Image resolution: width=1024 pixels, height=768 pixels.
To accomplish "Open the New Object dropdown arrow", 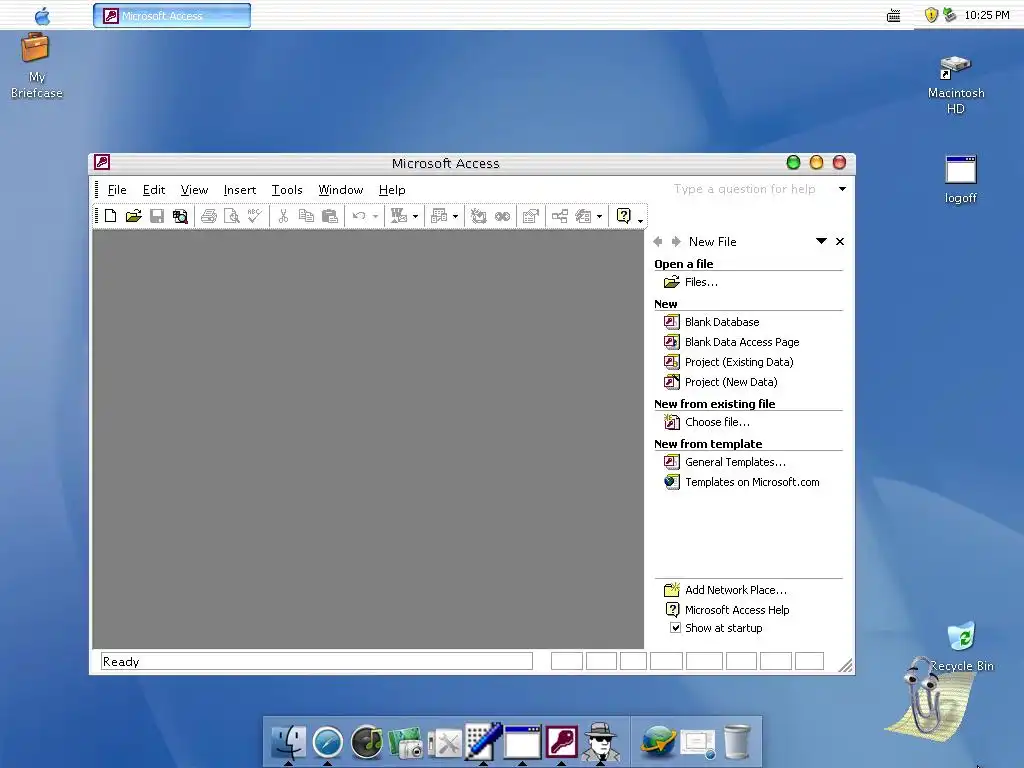I will (x=600, y=216).
